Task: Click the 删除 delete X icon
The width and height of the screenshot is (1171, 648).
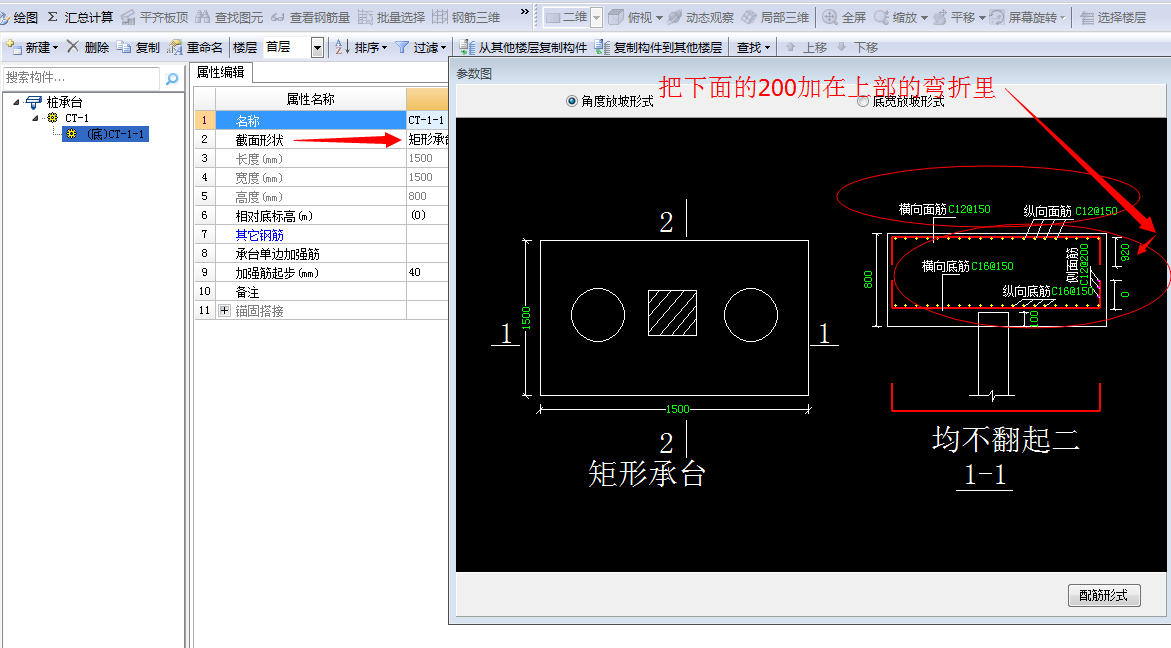Action: point(72,46)
